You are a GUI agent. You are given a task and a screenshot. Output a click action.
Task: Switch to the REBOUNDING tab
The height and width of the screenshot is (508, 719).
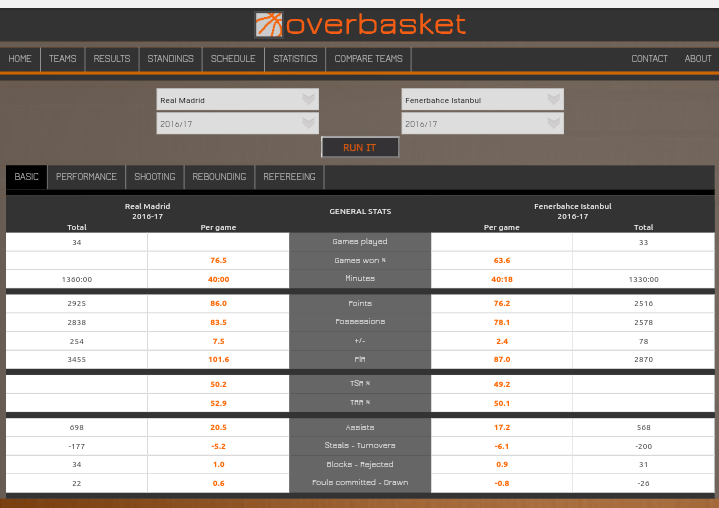click(219, 177)
